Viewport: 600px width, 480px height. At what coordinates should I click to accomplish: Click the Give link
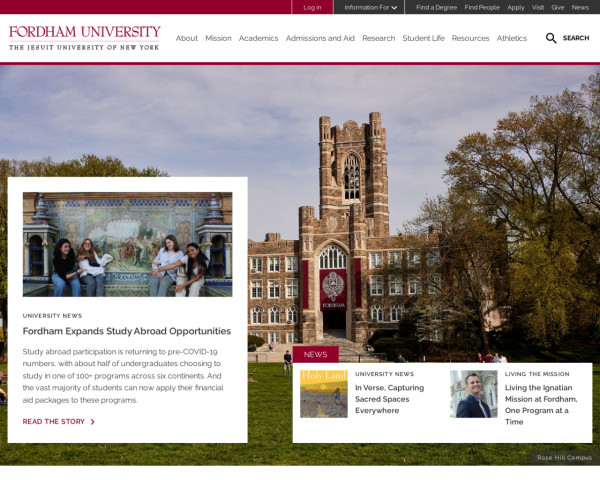[557, 7]
